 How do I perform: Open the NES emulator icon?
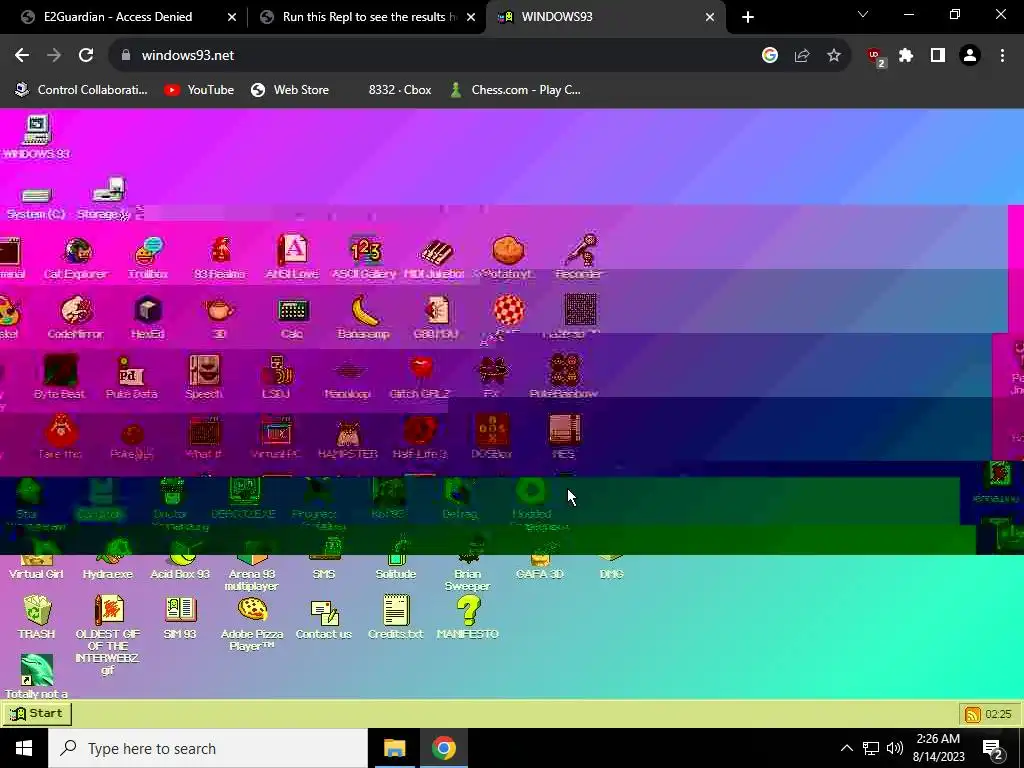564,438
